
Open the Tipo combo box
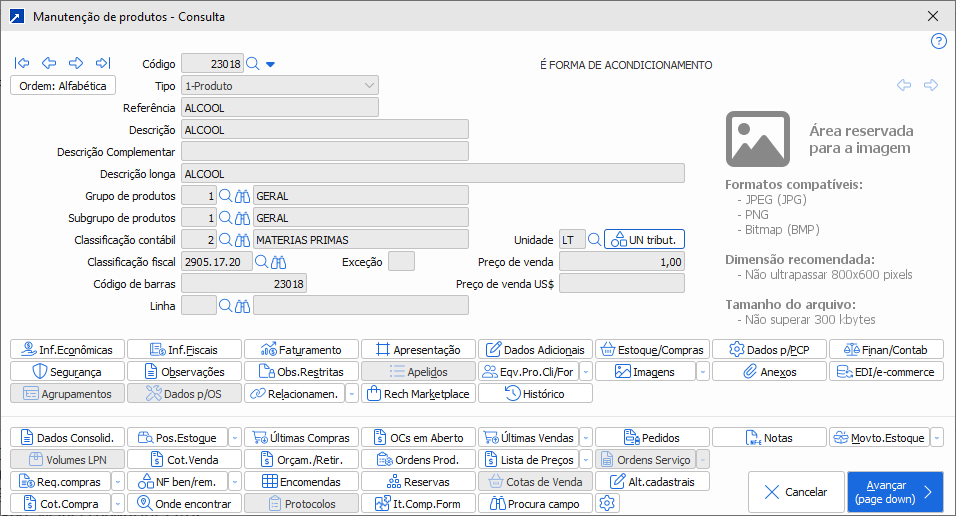coord(280,86)
